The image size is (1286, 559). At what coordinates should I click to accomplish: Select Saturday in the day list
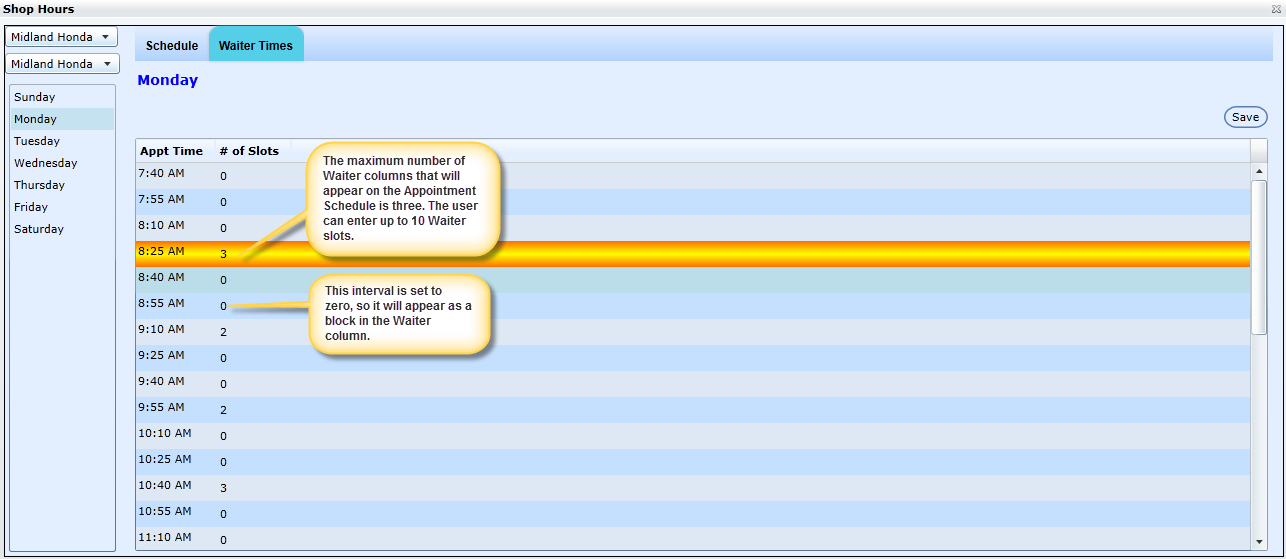tap(39, 229)
